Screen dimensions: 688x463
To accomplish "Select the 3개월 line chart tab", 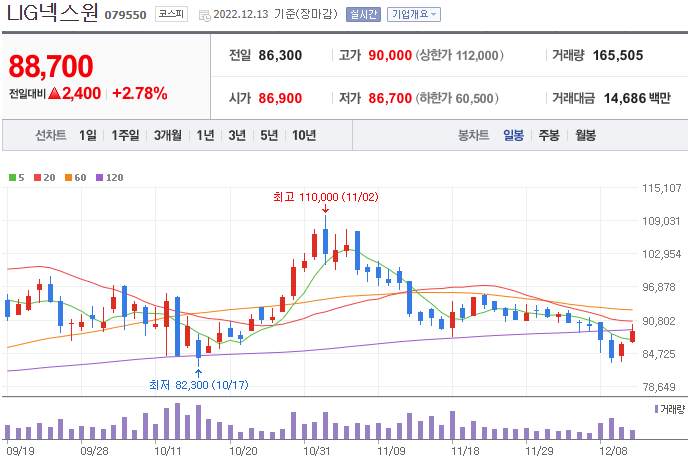I will (168, 136).
